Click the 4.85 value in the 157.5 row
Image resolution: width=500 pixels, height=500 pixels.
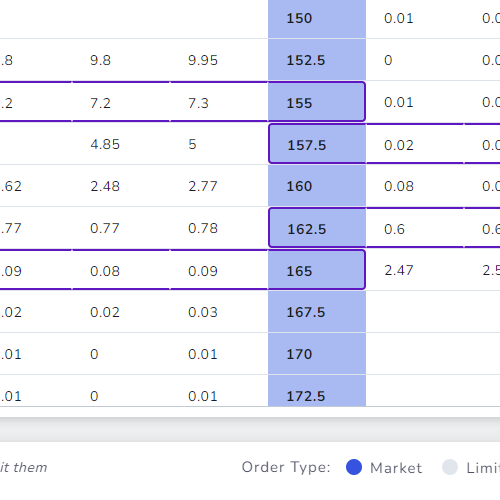point(105,144)
